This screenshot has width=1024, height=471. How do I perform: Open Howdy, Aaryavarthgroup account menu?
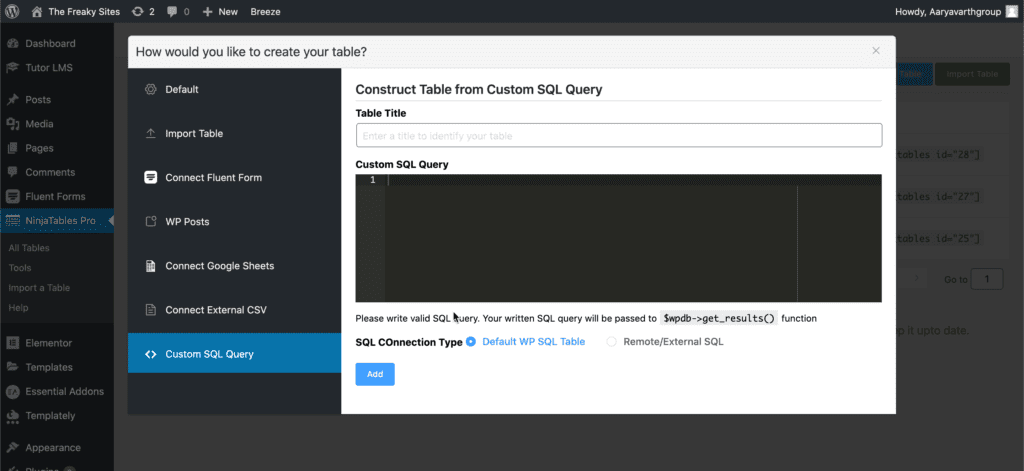[950, 11]
